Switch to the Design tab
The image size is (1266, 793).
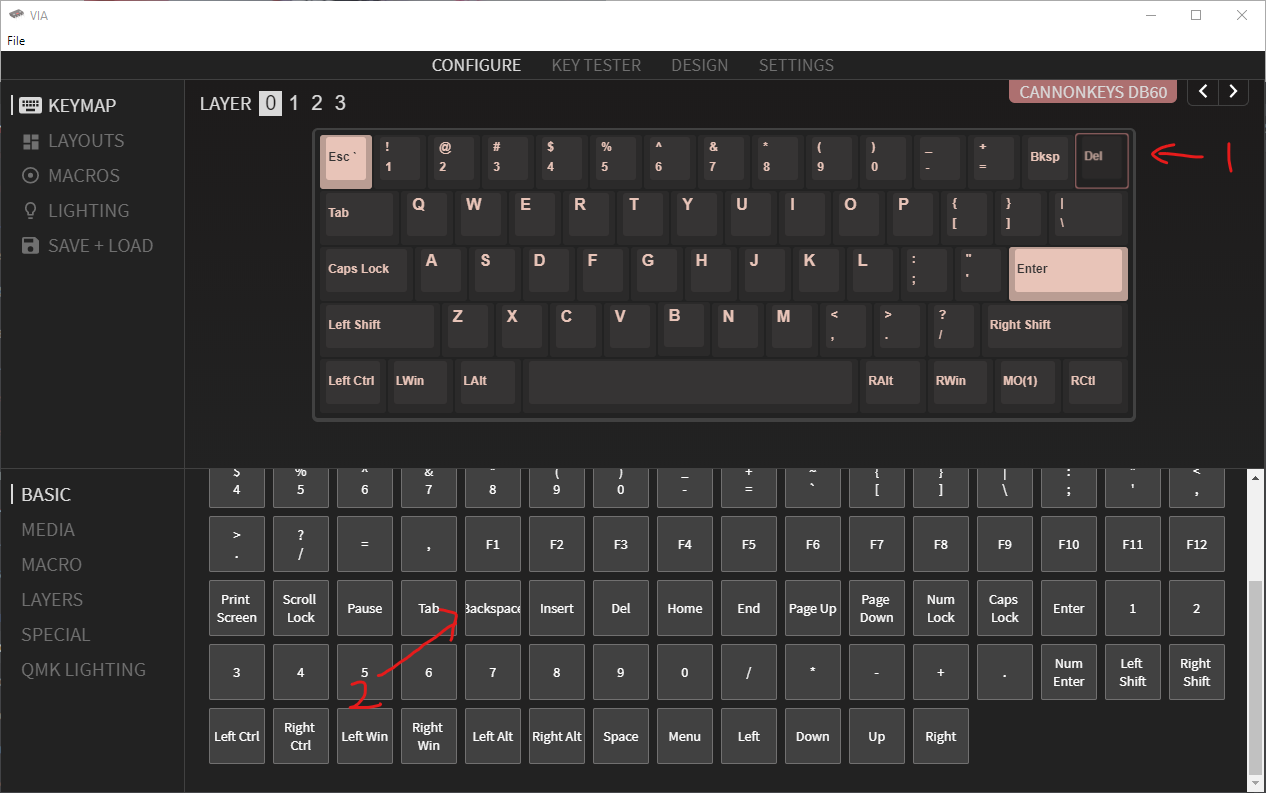[x=699, y=65]
